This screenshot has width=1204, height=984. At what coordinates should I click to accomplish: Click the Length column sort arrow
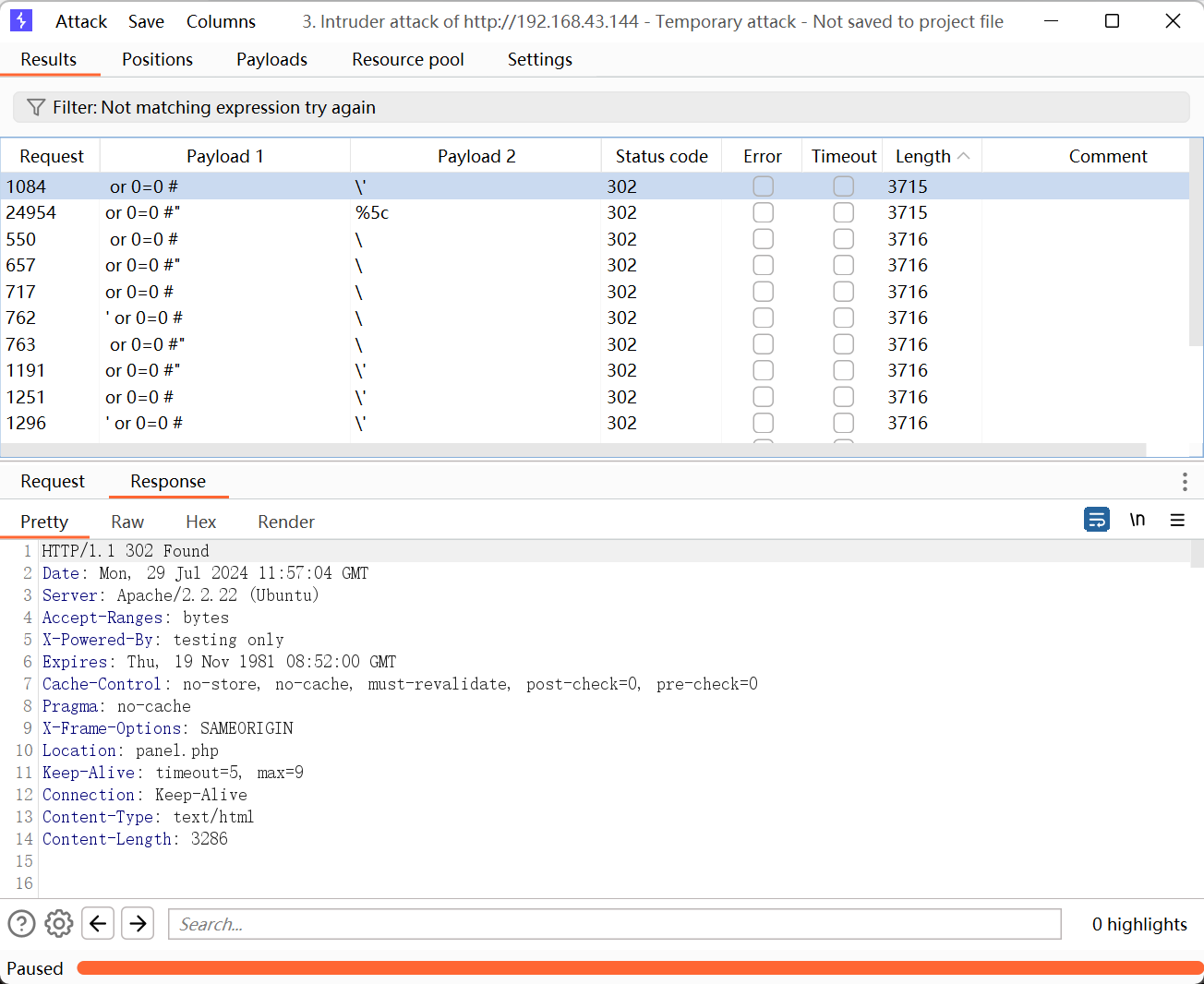(964, 156)
